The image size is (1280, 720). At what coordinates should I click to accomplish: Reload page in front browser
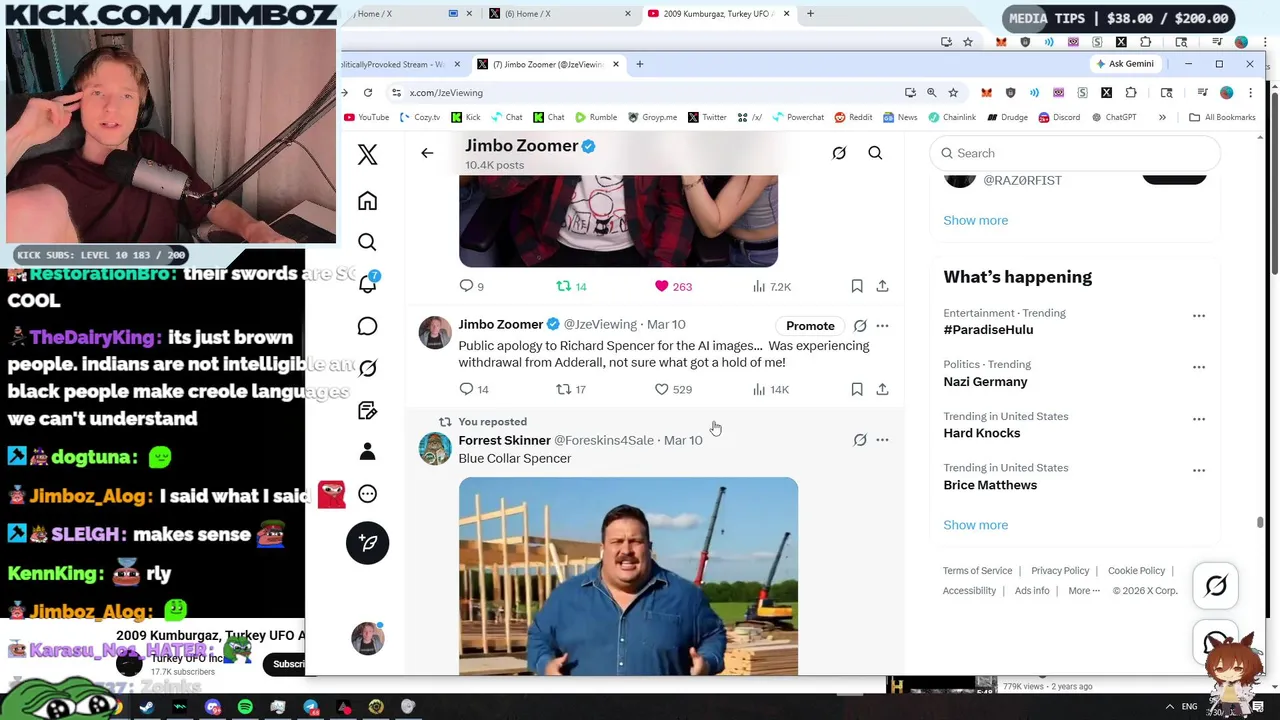point(368,93)
